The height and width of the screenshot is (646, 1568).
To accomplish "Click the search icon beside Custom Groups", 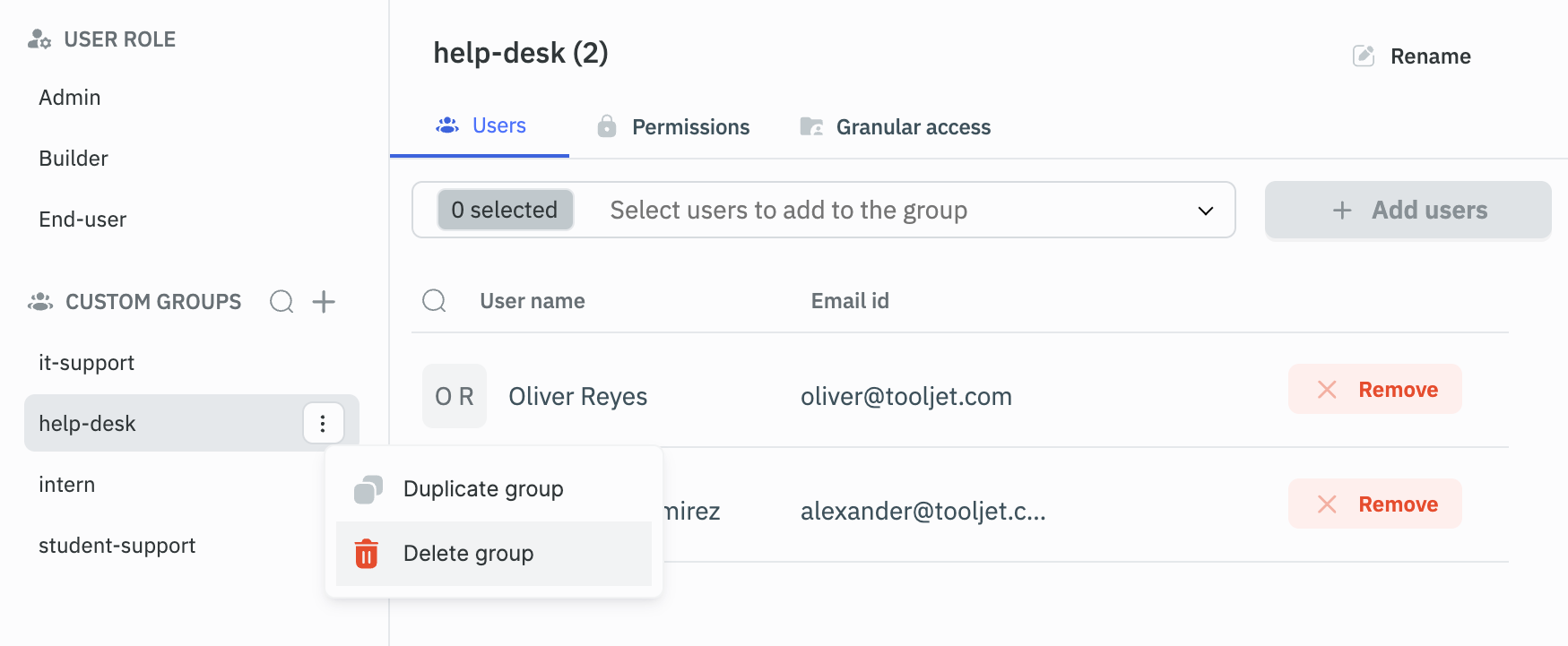I will pos(282,302).
